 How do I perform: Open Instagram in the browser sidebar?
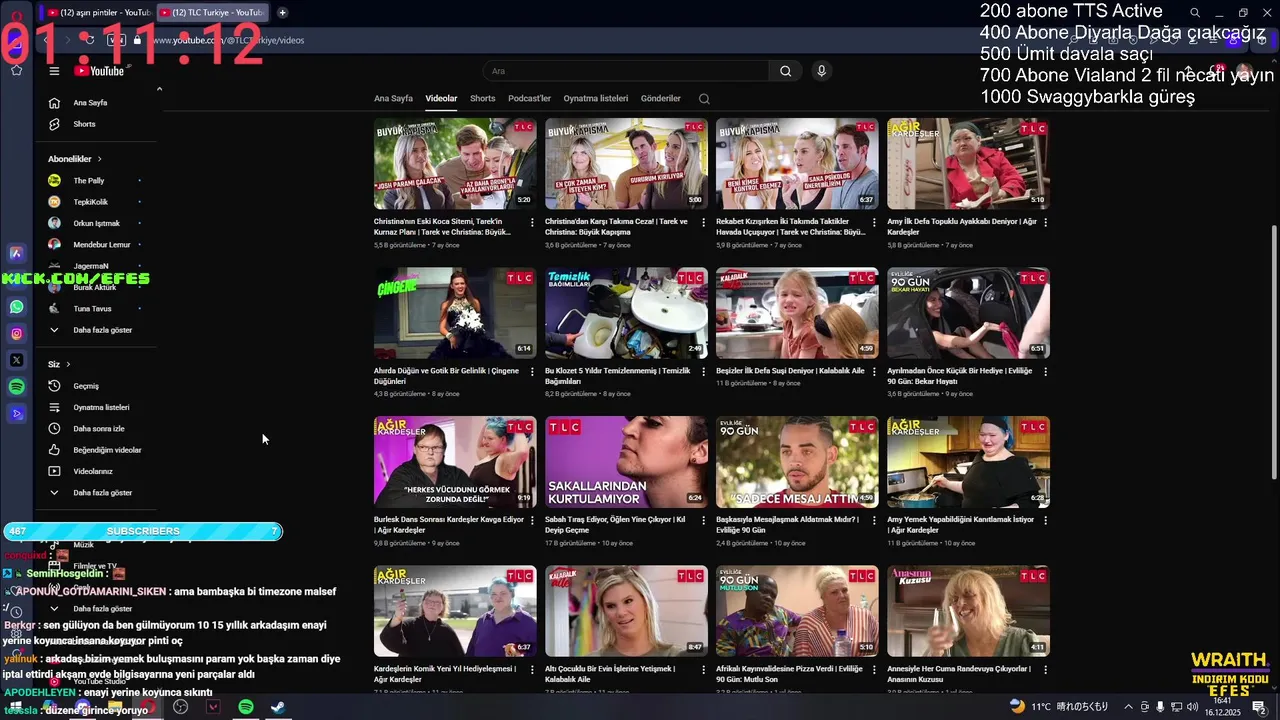[x=16, y=334]
